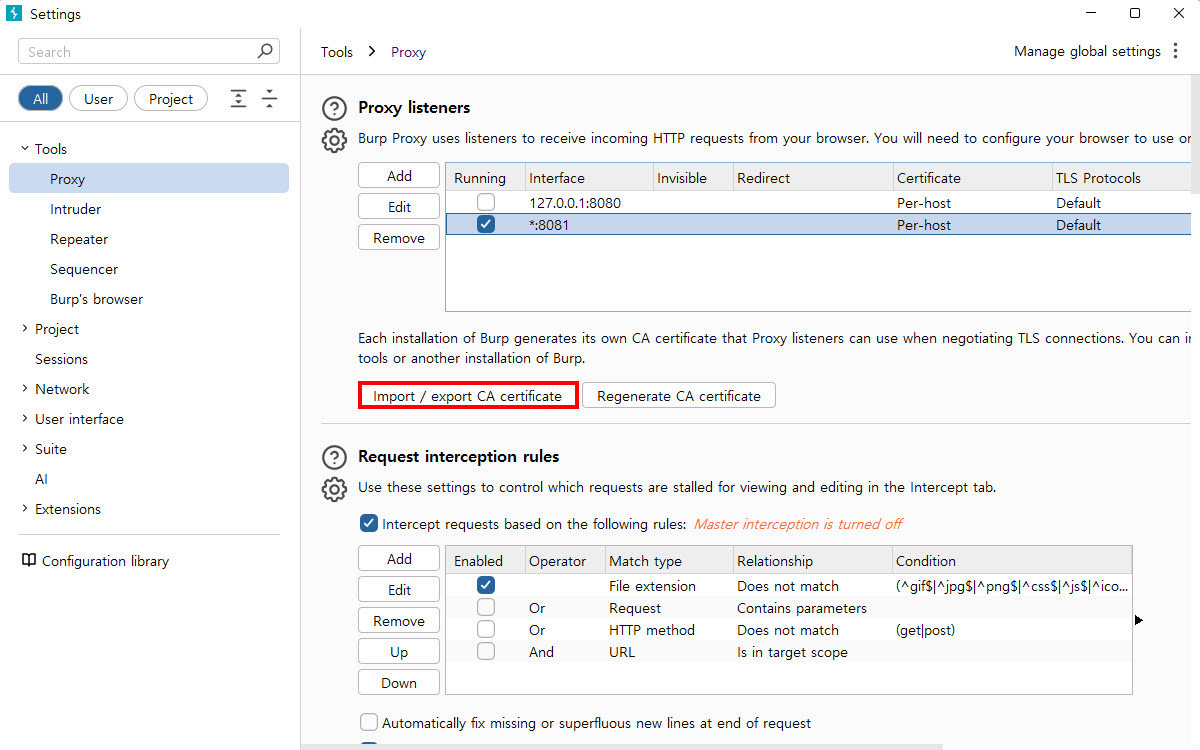Enable the 127.0.0.1:8080 listener Running checkbox
This screenshot has width=1200, height=750.
486,203
